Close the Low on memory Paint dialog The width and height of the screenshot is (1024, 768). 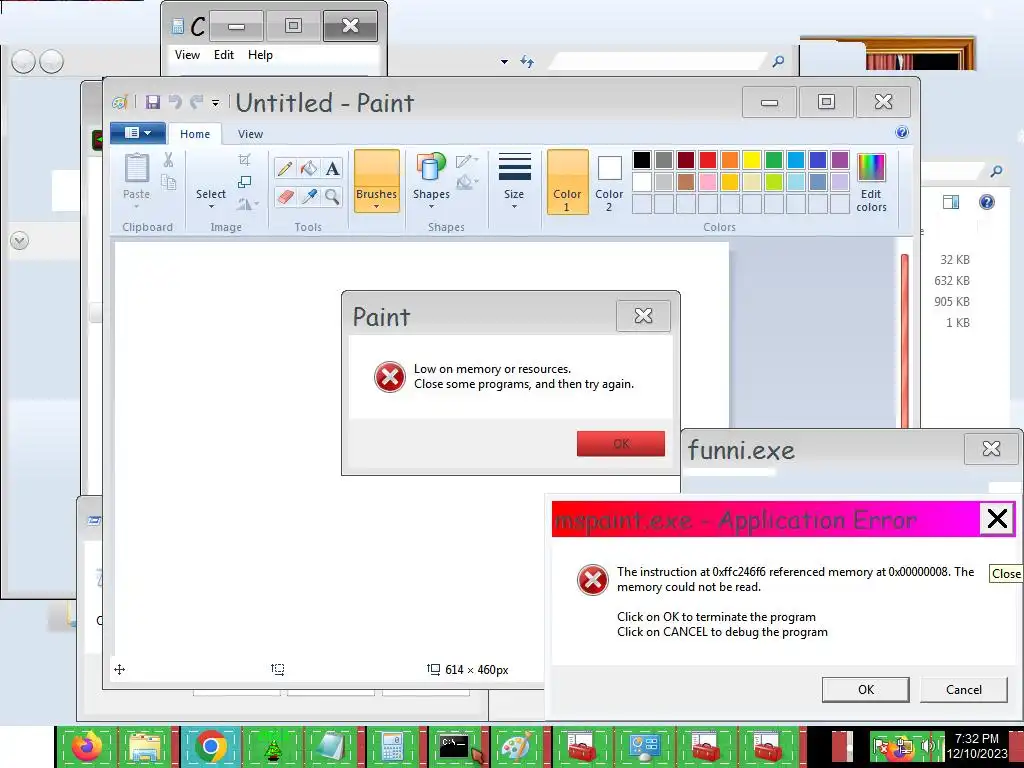643,316
